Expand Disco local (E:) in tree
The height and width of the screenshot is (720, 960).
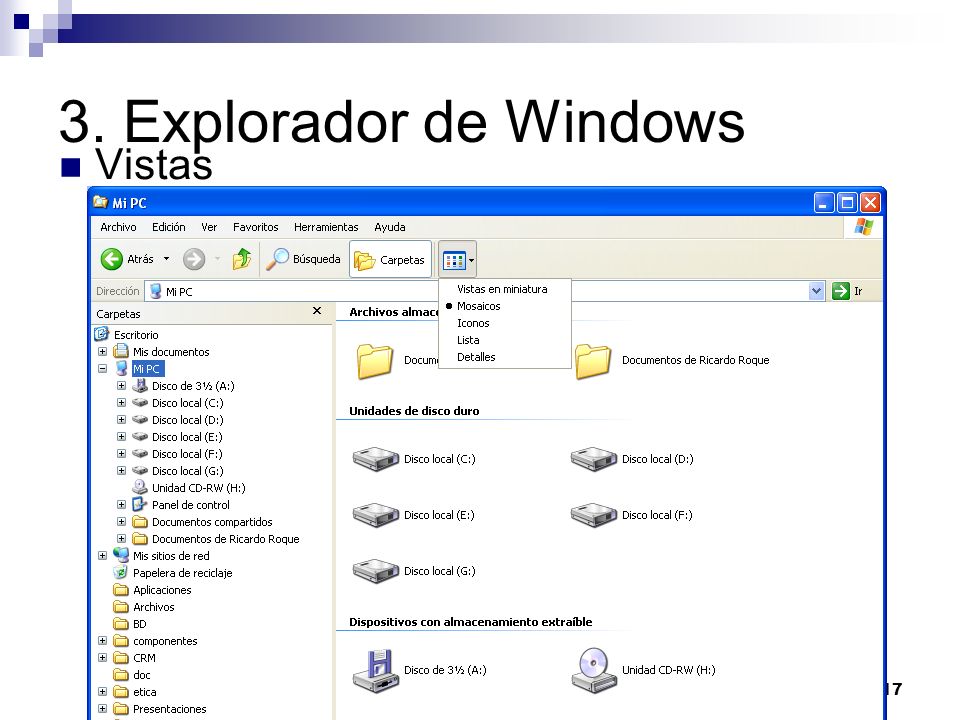(x=121, y=437)
